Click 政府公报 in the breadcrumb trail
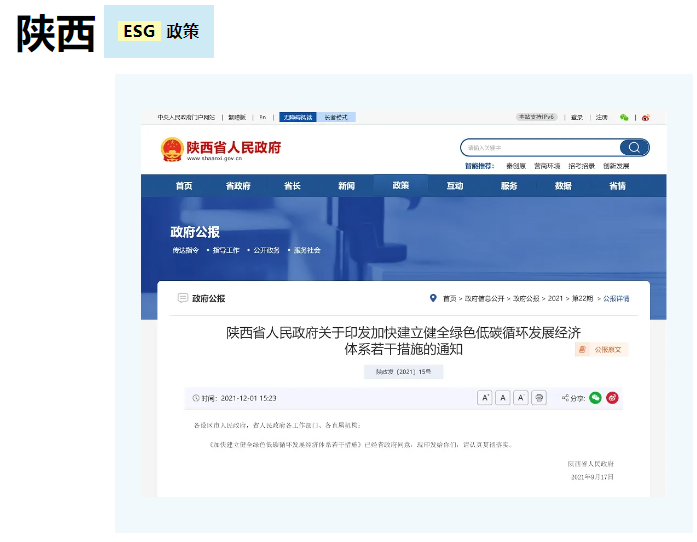The width and height of the screenshot is (697, 542). (x=526, y=298)
